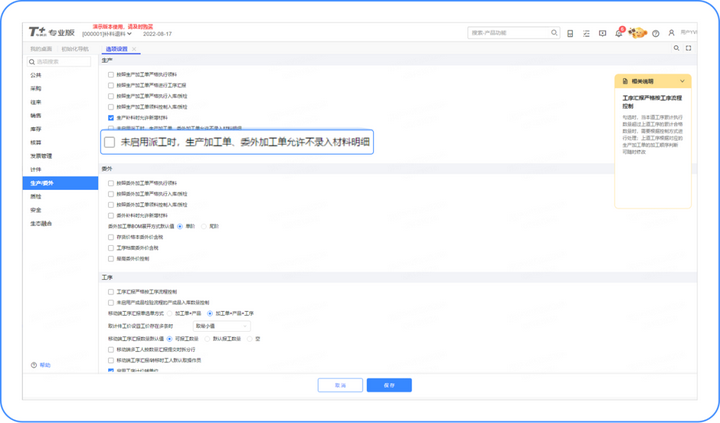Click the magnifier in the product search box

(x=554, y=33)
